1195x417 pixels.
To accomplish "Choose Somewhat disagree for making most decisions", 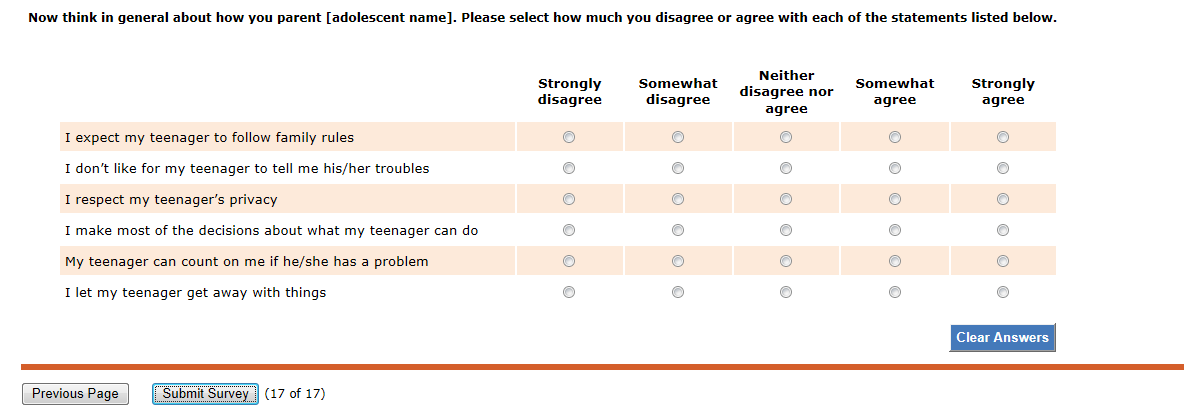I will pos(678,230).
